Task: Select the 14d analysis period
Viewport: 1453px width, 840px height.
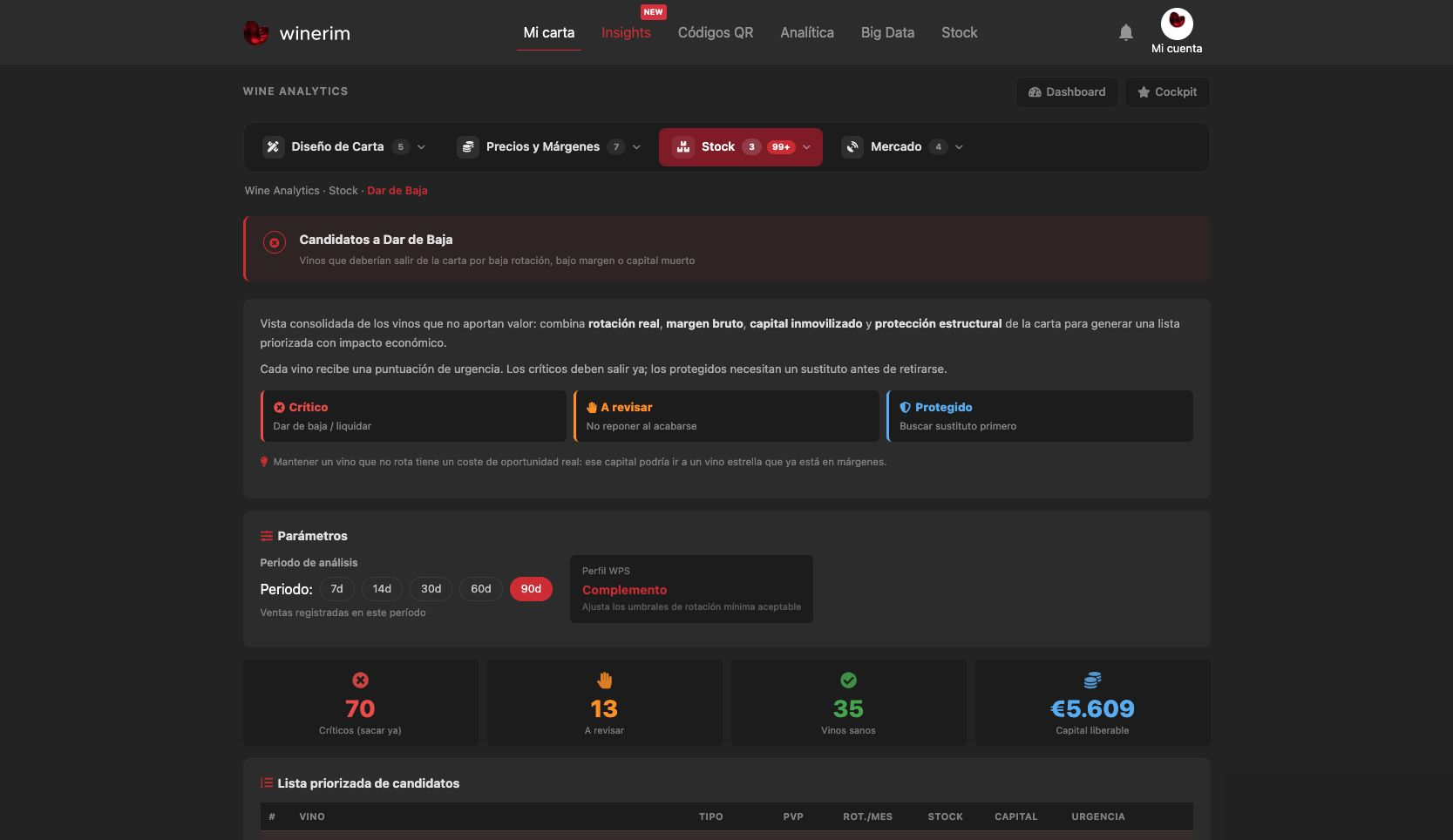Action: 382,589
